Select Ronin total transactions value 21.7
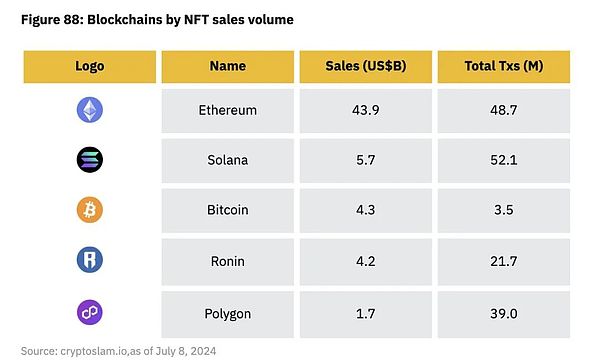The width and height of the screenshot is (600, 362). [x=504, y=261]
